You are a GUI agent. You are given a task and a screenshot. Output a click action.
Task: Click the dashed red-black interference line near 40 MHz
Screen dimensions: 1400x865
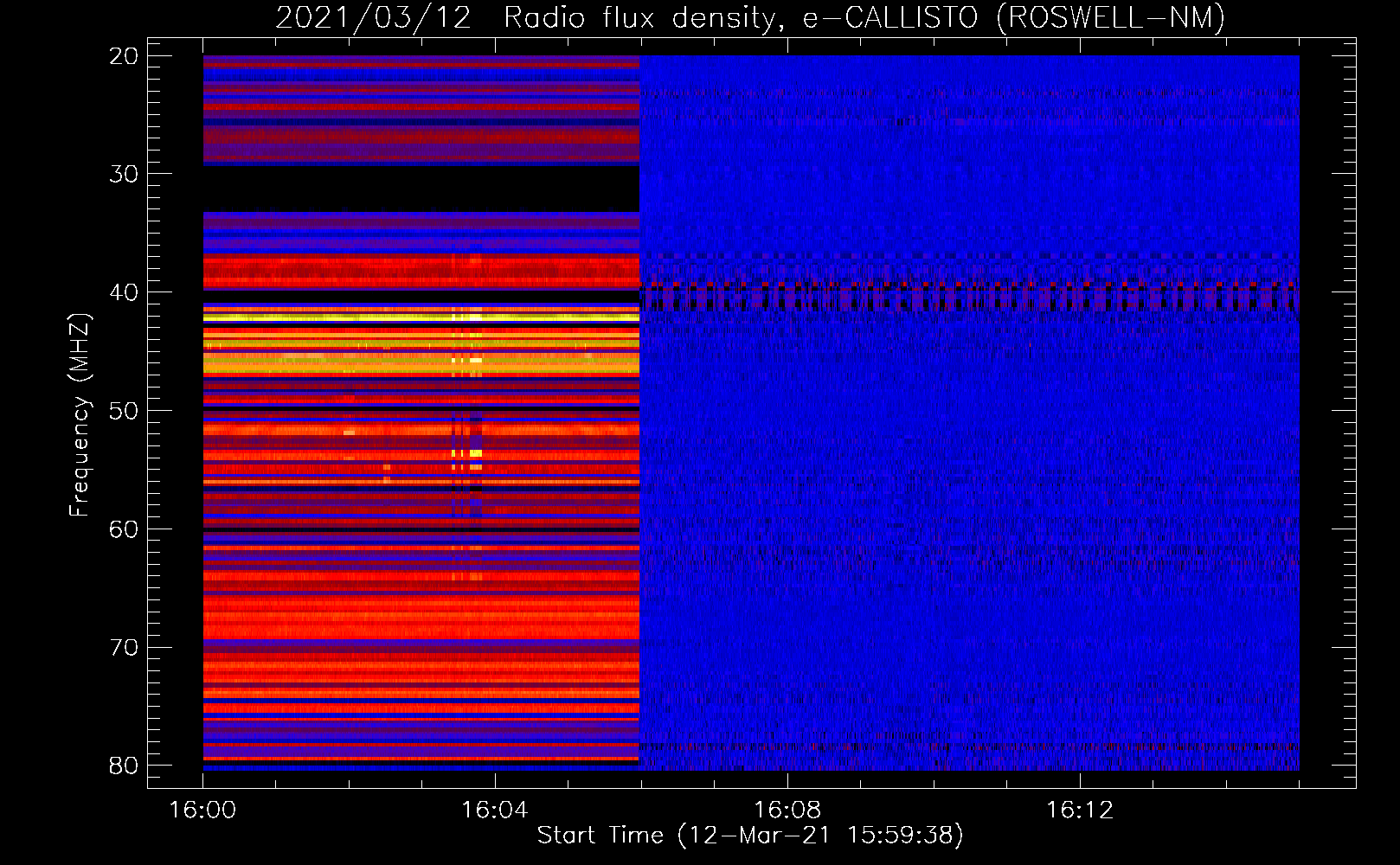[x=969, y=296]
